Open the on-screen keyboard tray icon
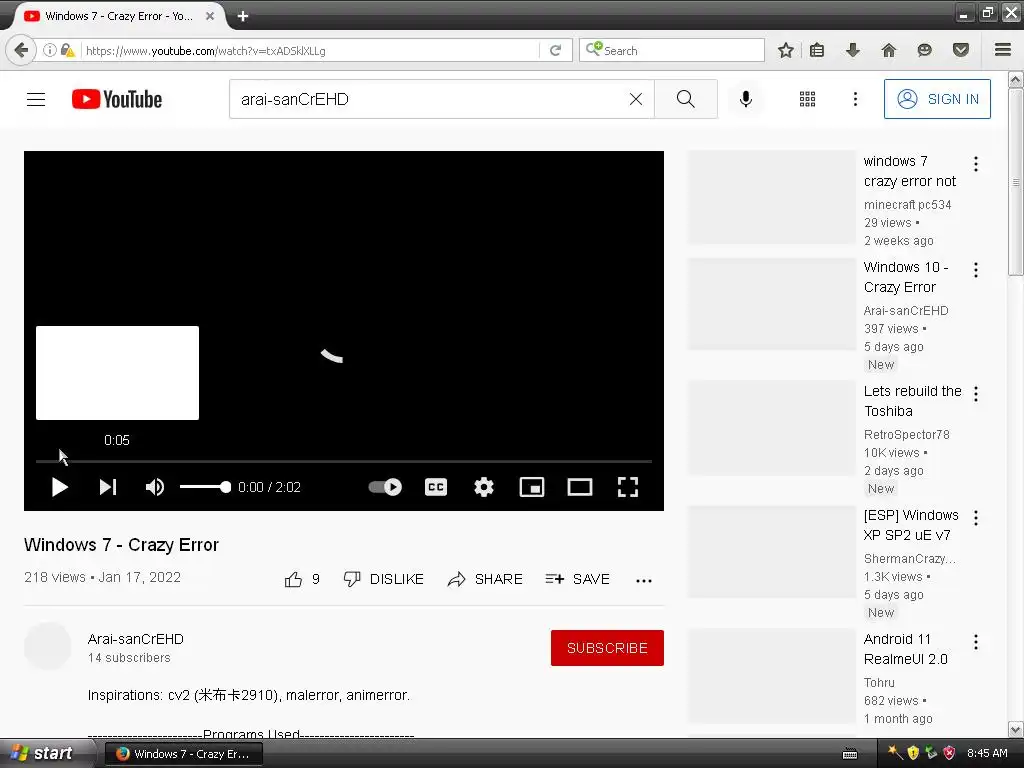This screenshot has width=1024, height=768. click(850, 754)
